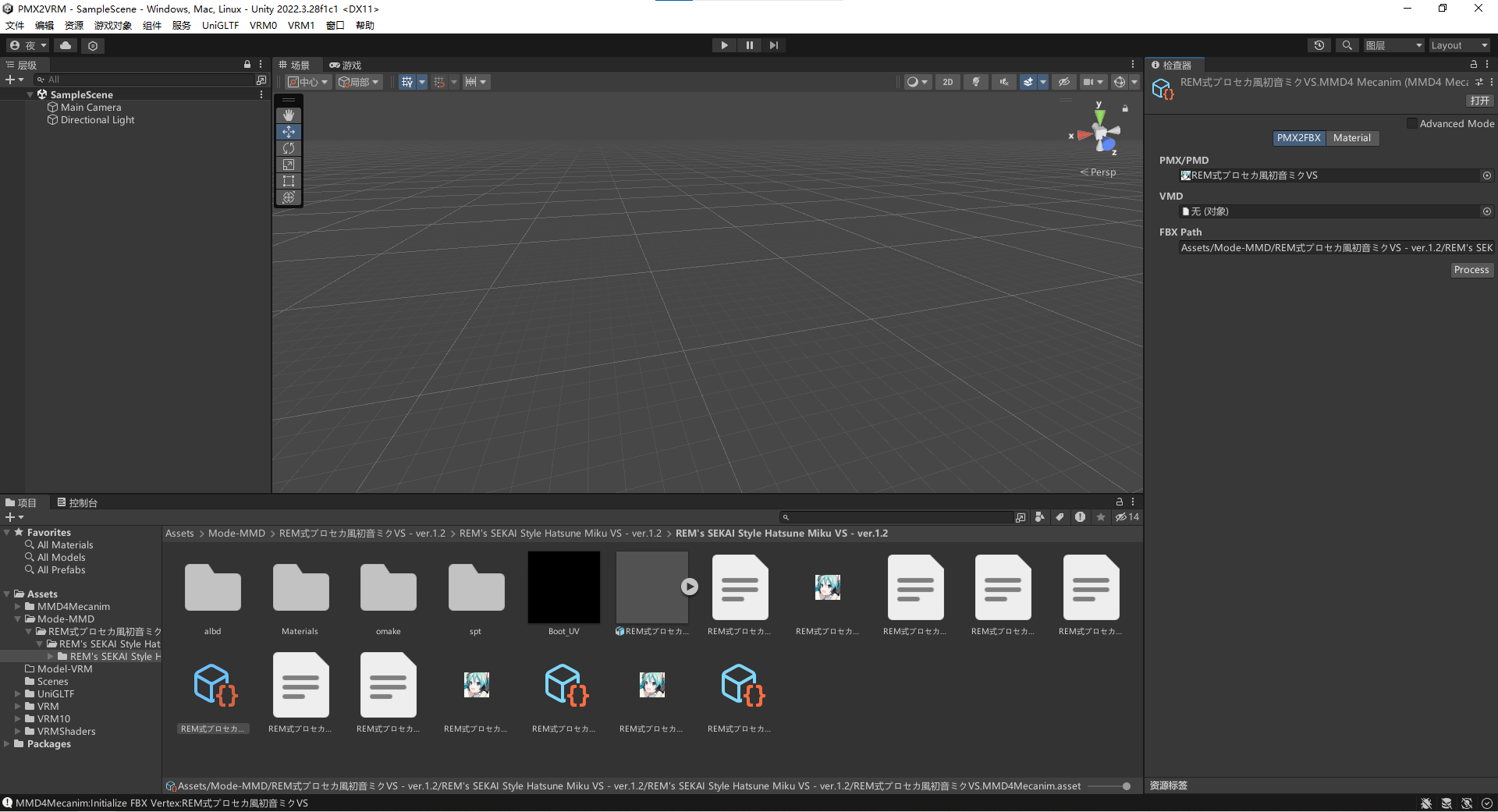Open the Layers (图层) dropdown
Image resolution: width=1498 pixels, height=812 pixels.
(x=1394, y=45)
